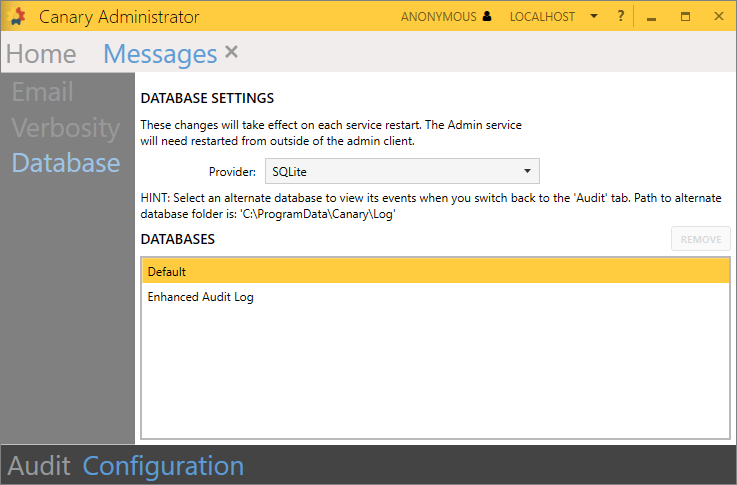
Task: Close the Messages tab with its X
Action: [231, 52]
